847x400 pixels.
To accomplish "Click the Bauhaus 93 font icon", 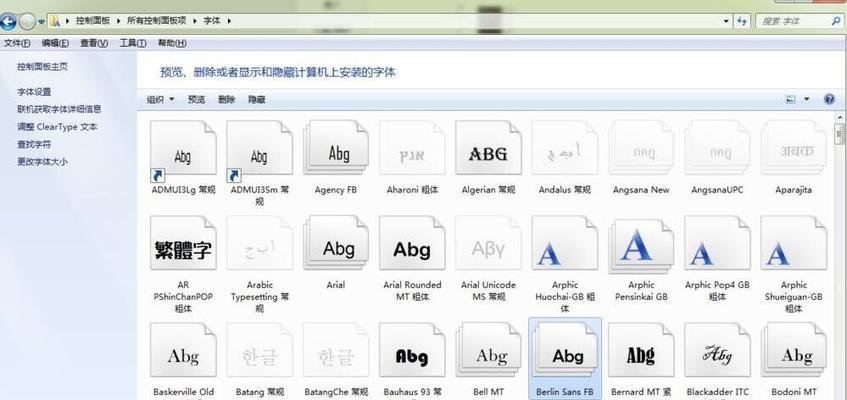I will click(x=411, y=355).
